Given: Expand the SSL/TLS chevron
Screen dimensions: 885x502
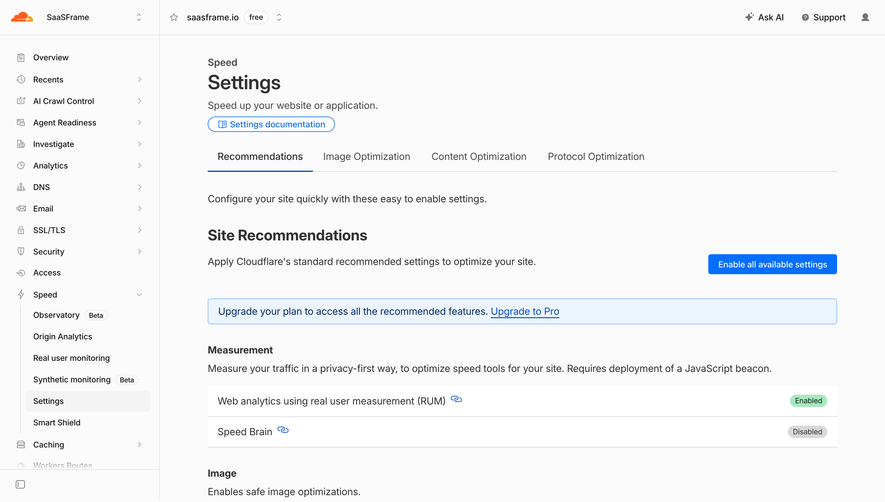Looking at the screenshot, I should tap(139, 230).
